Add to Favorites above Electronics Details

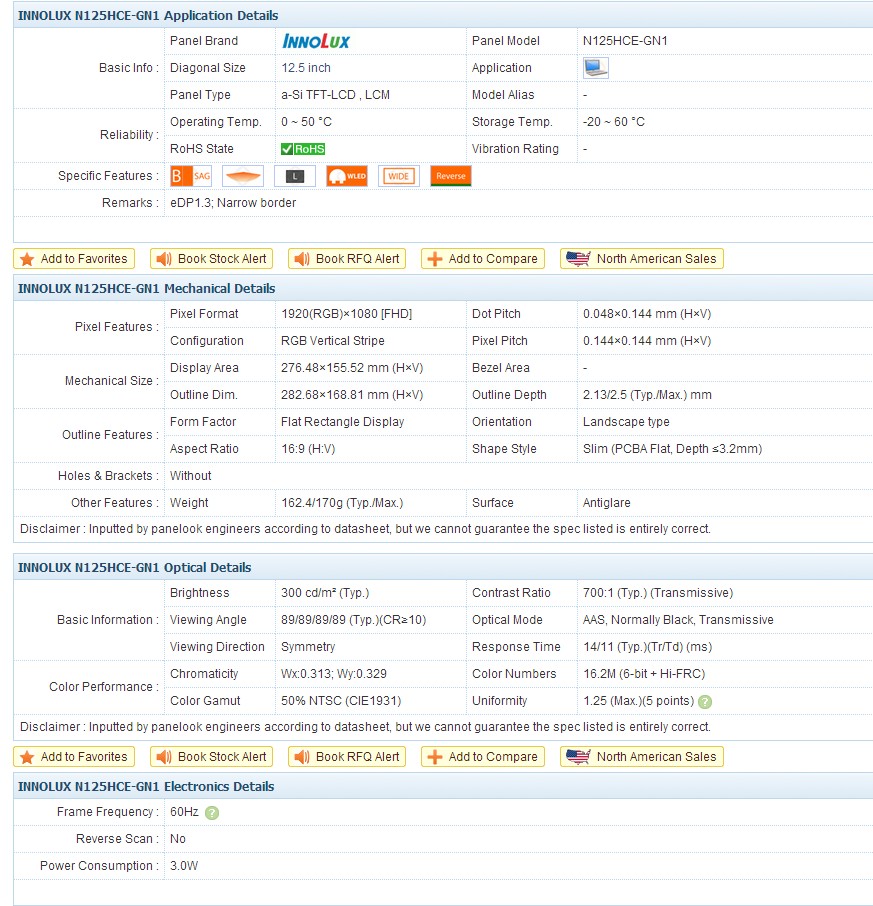tap(74, 757)
